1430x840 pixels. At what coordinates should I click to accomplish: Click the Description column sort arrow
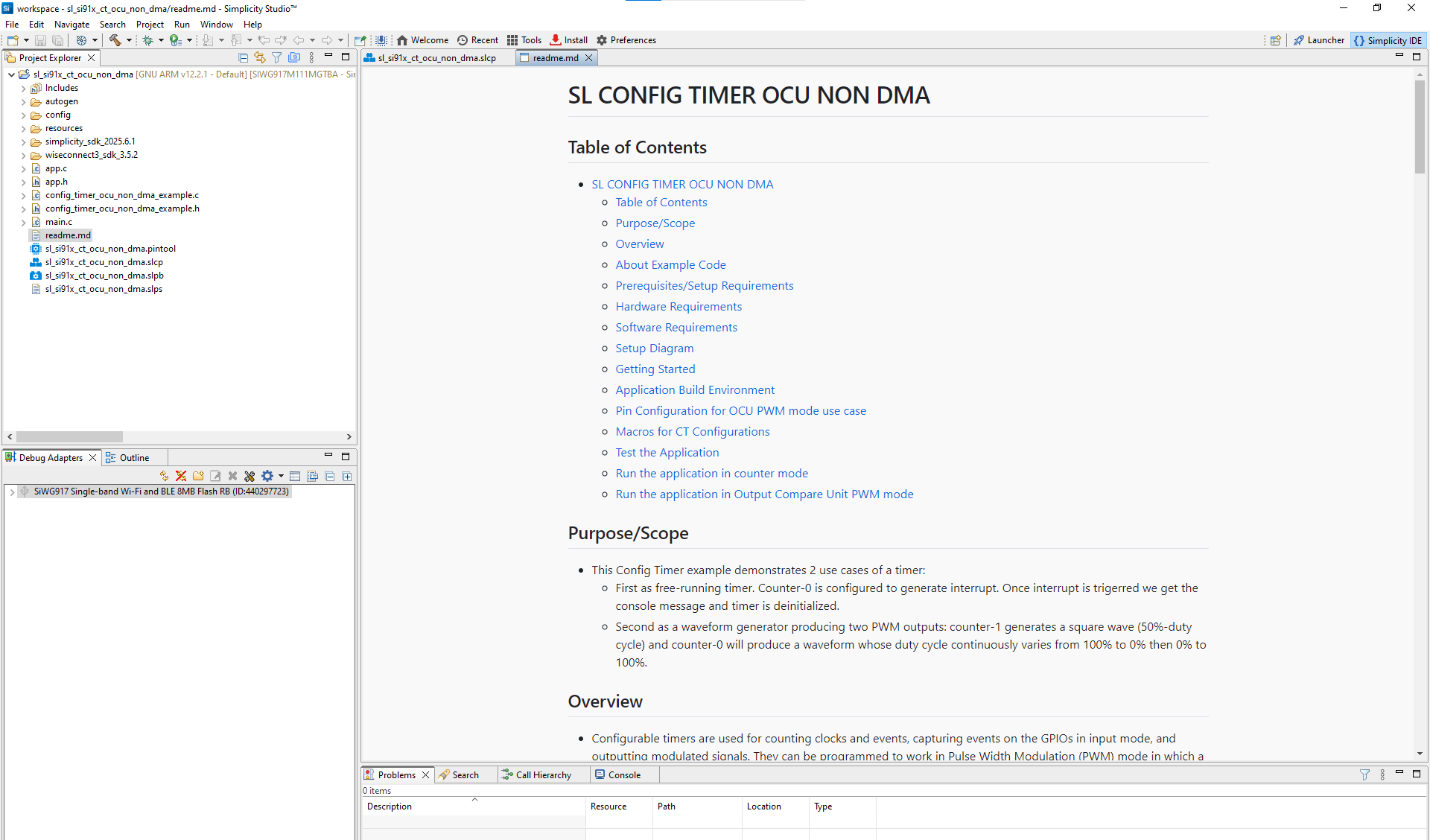pos(474,801)
